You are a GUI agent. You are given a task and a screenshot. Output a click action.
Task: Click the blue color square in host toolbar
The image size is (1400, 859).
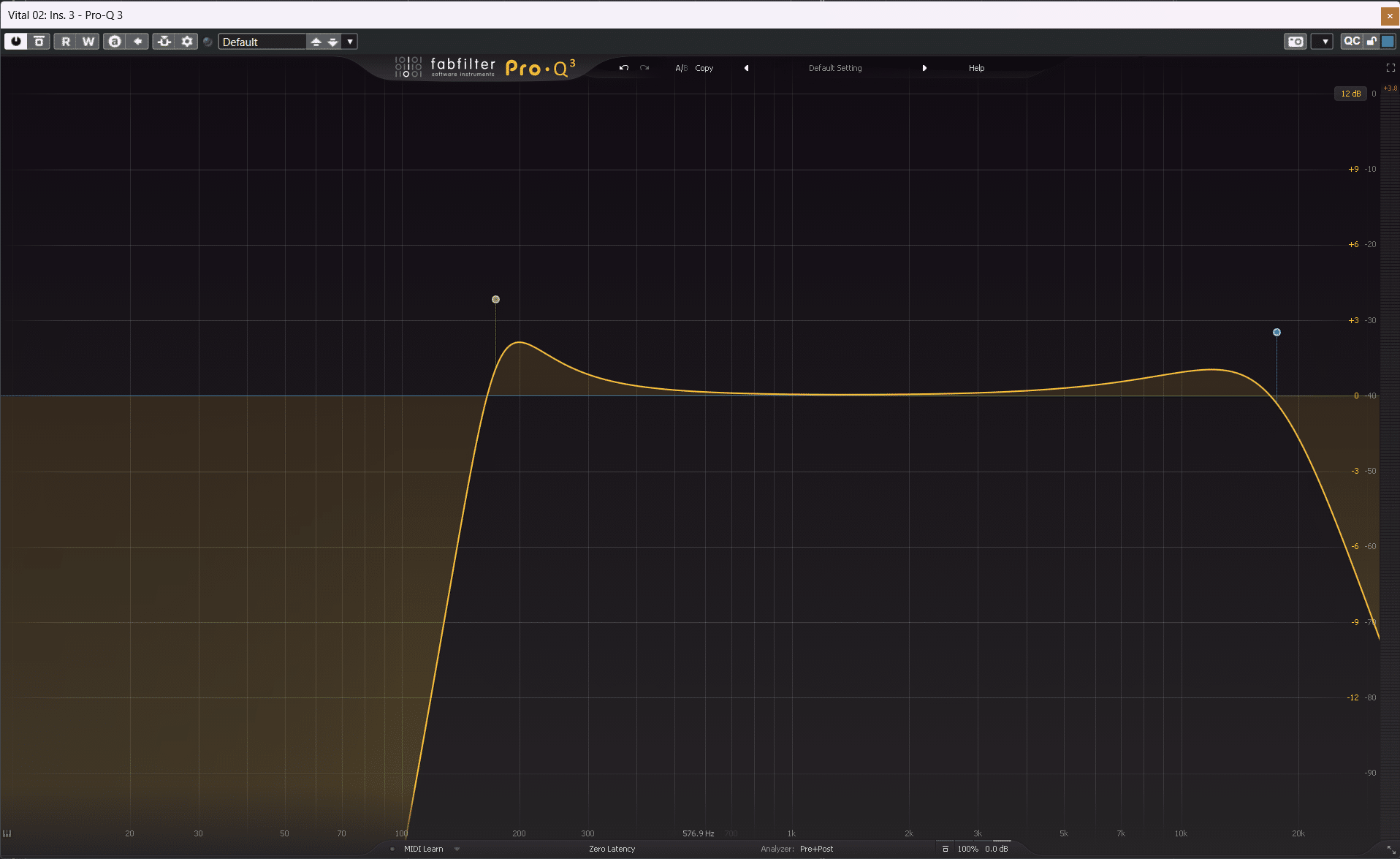[x=1388, y=41]
